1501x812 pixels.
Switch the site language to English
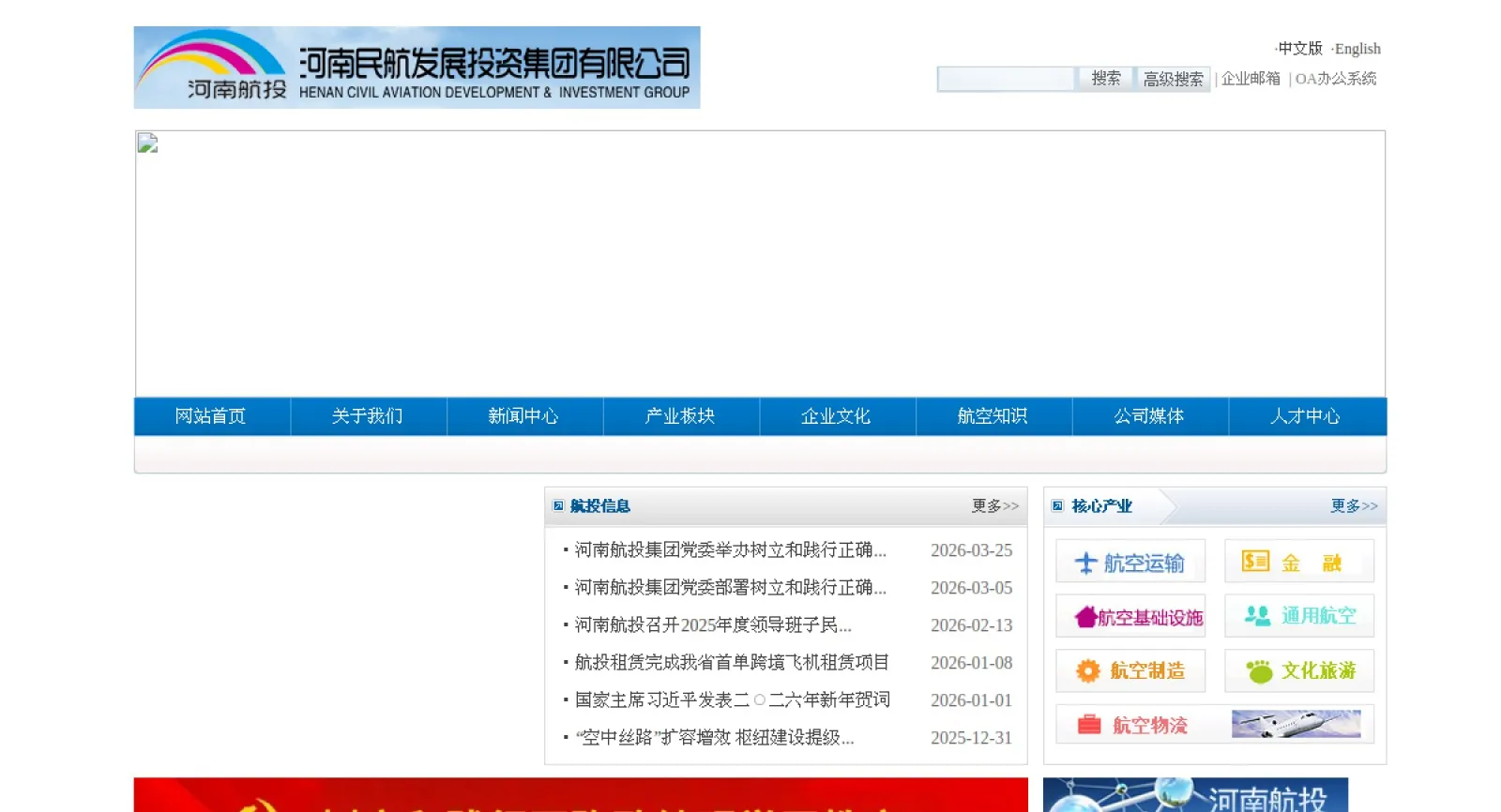pyautogui.click(x=1357, y=49)
